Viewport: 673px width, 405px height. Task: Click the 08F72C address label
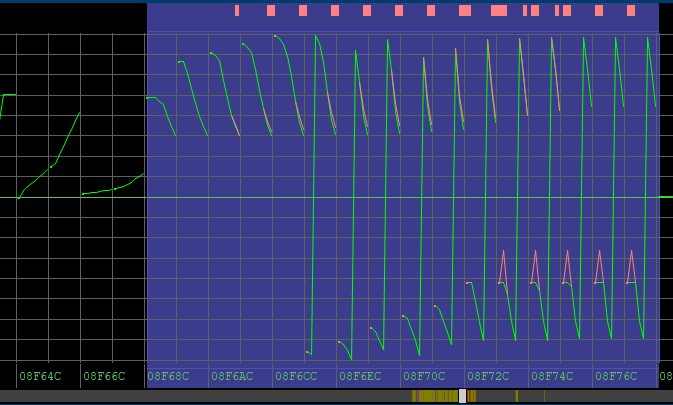click(488, 376)
